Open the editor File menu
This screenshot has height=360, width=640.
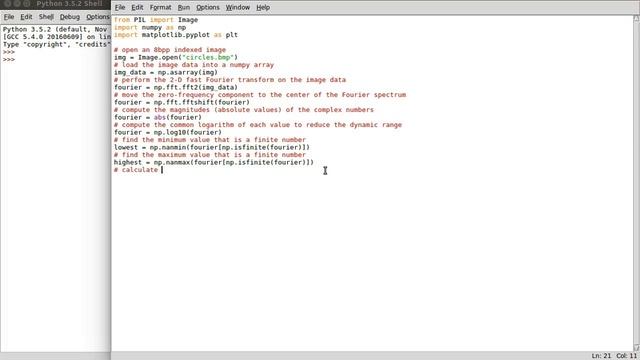(120, 7)
